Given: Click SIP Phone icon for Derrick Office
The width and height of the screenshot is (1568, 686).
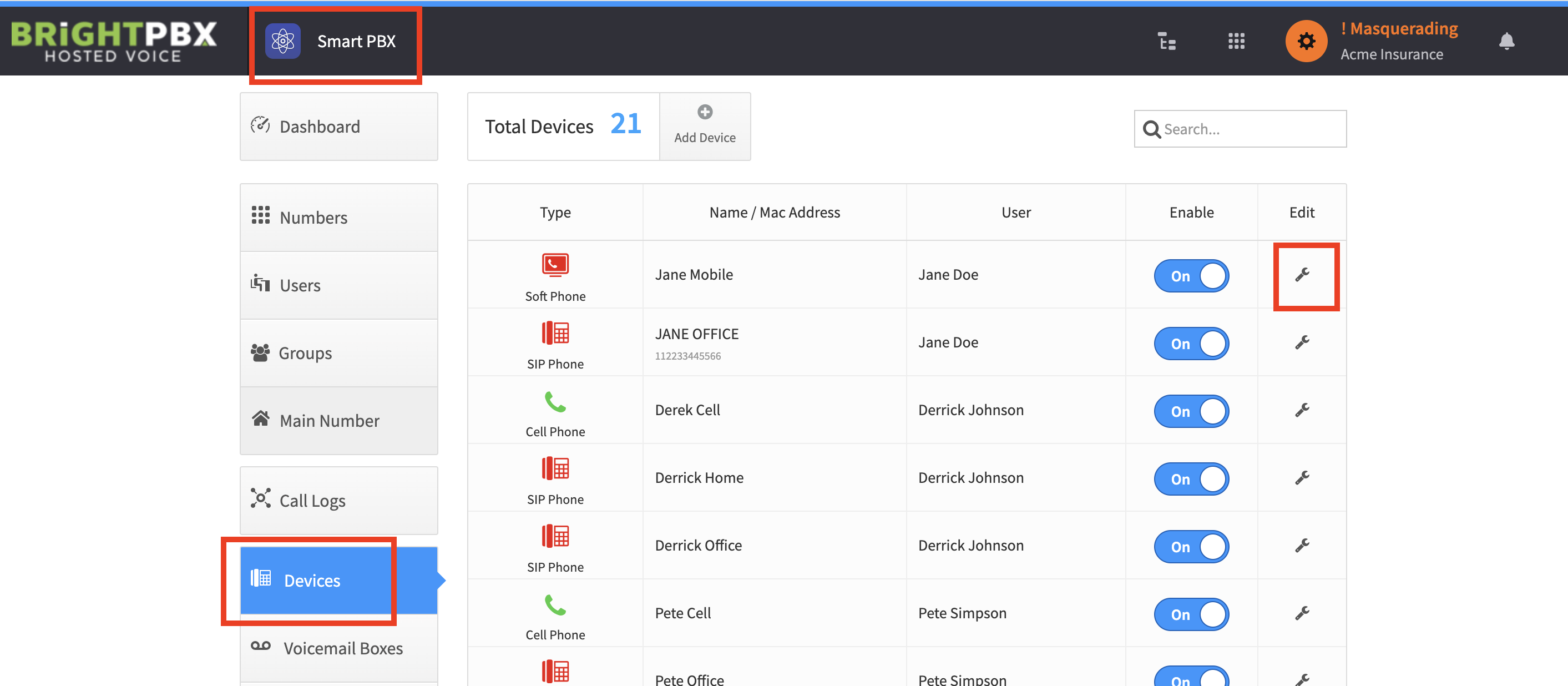Looking at the screenshot, I should (x=555, y=536).
